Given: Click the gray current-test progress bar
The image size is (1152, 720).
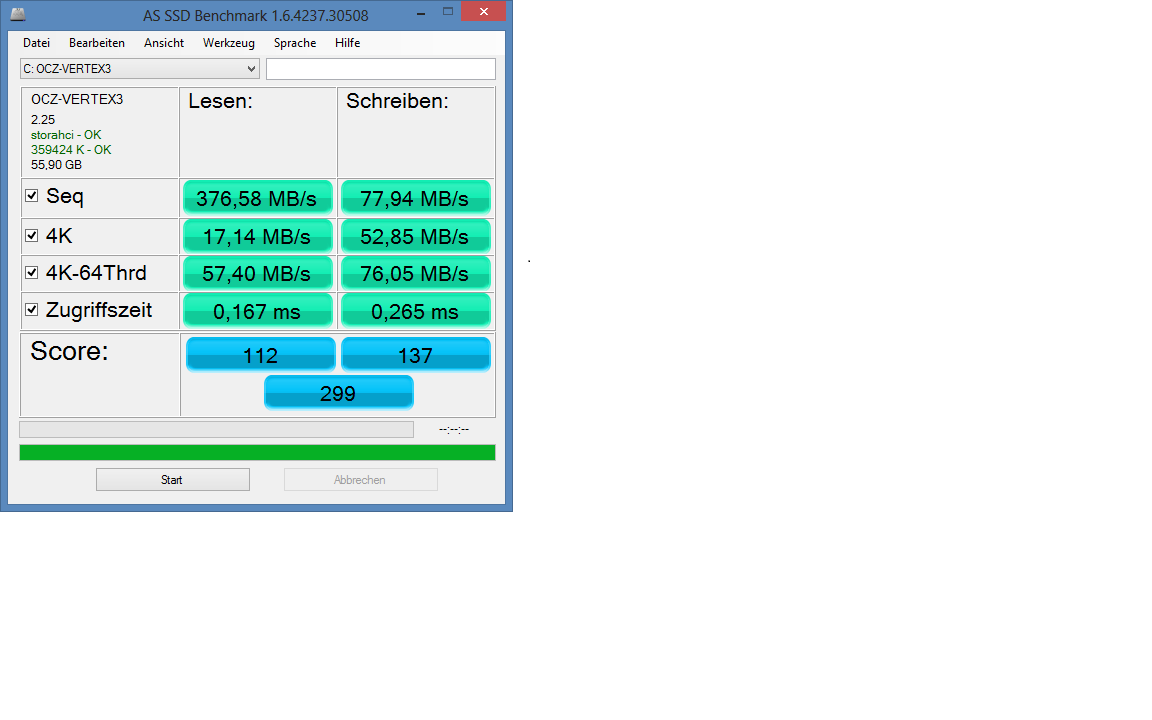Looking at the screenshot, I should pos(217,430).
